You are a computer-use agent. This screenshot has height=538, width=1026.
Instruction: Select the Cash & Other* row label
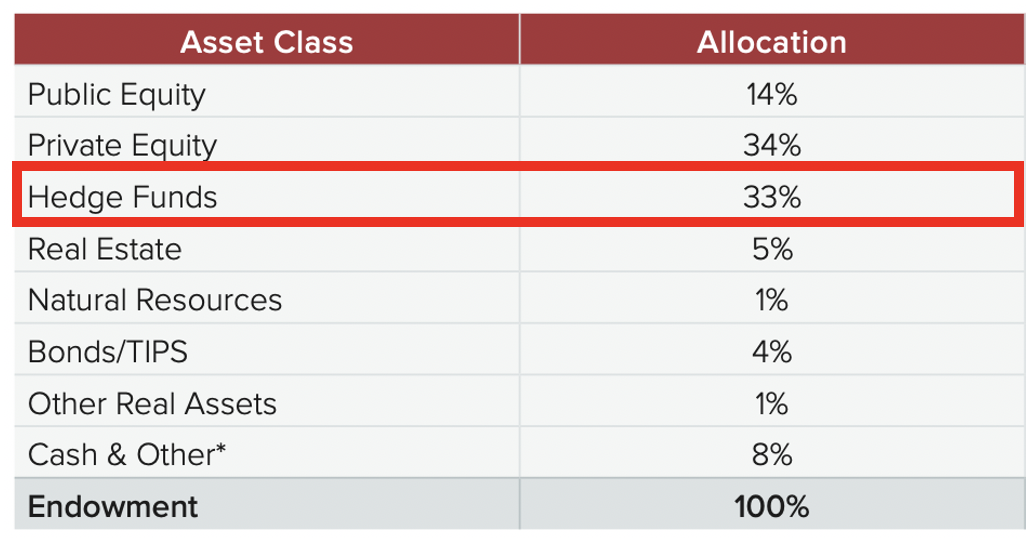coord(127,455)
